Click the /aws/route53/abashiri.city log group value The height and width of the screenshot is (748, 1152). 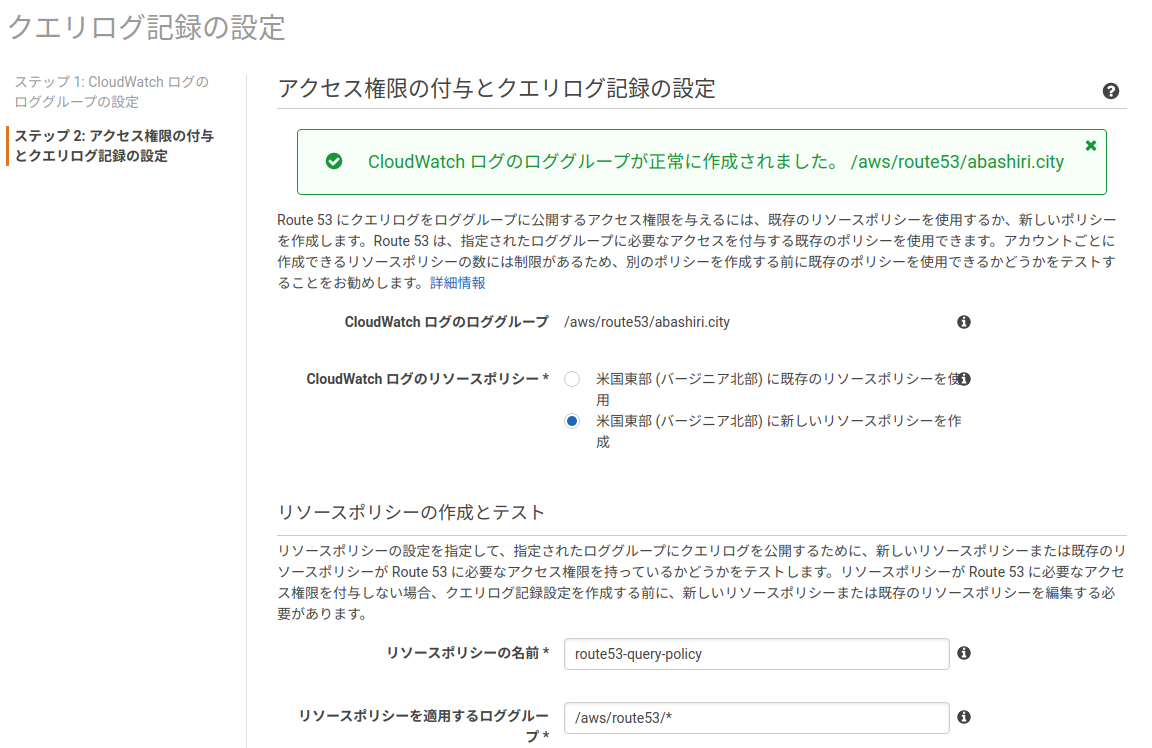tap(647, 322)
